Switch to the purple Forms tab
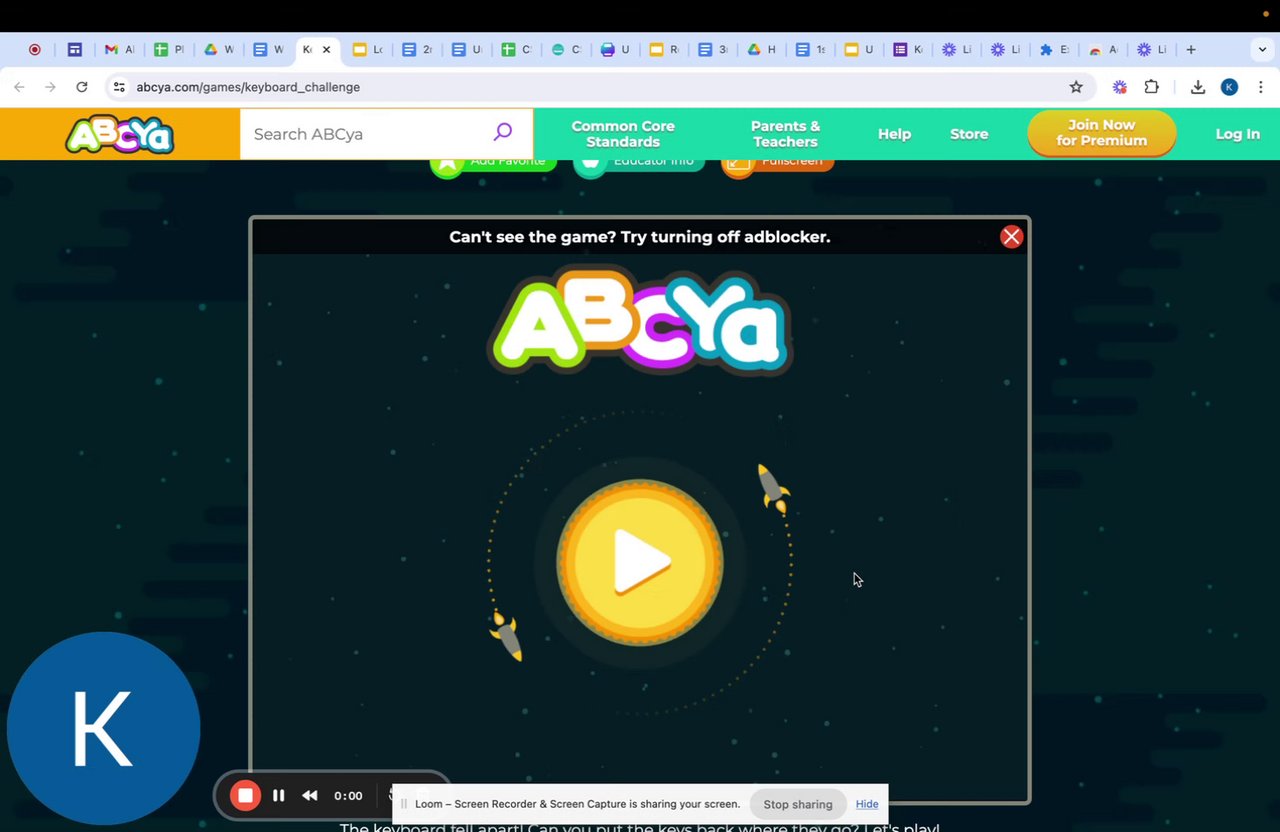 coord(908,49)
